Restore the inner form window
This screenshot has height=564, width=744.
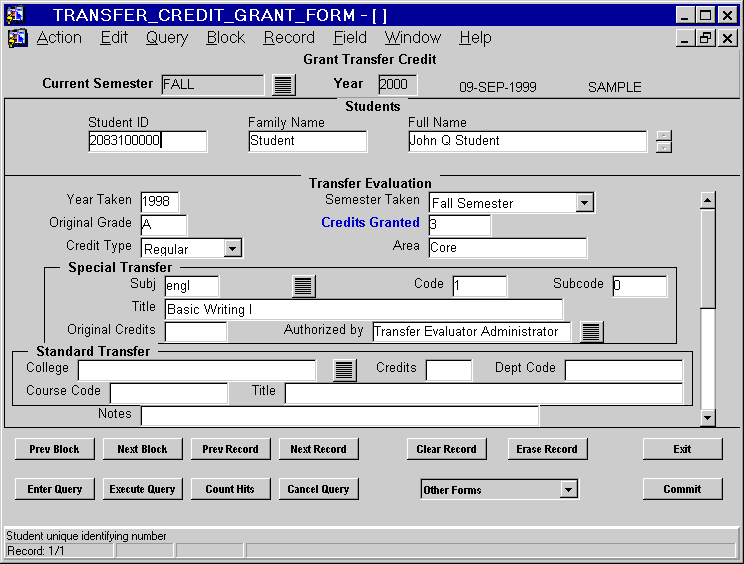click(x=705, y=37)
